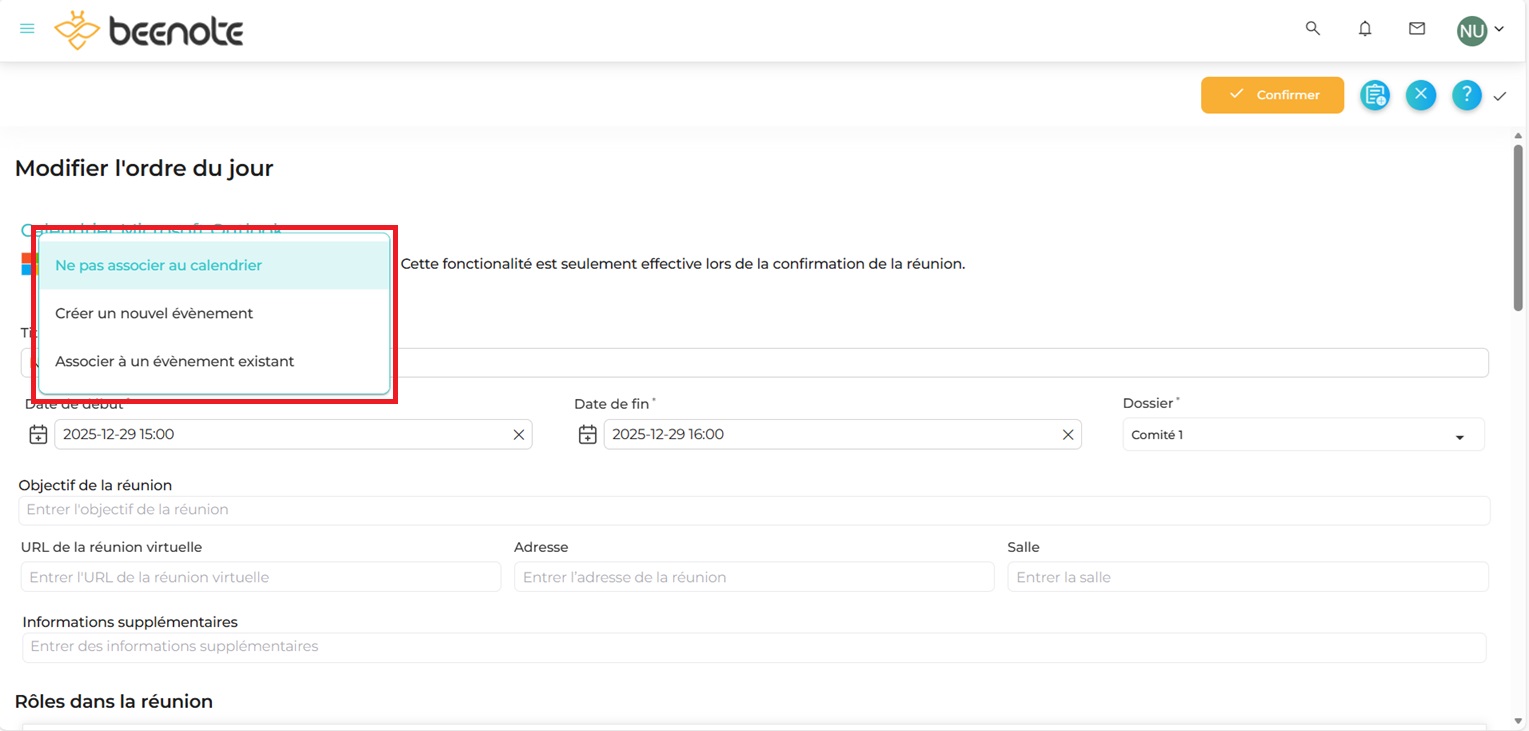
Task: Click the Objectif de la réunion field
Action: [753, 510]
